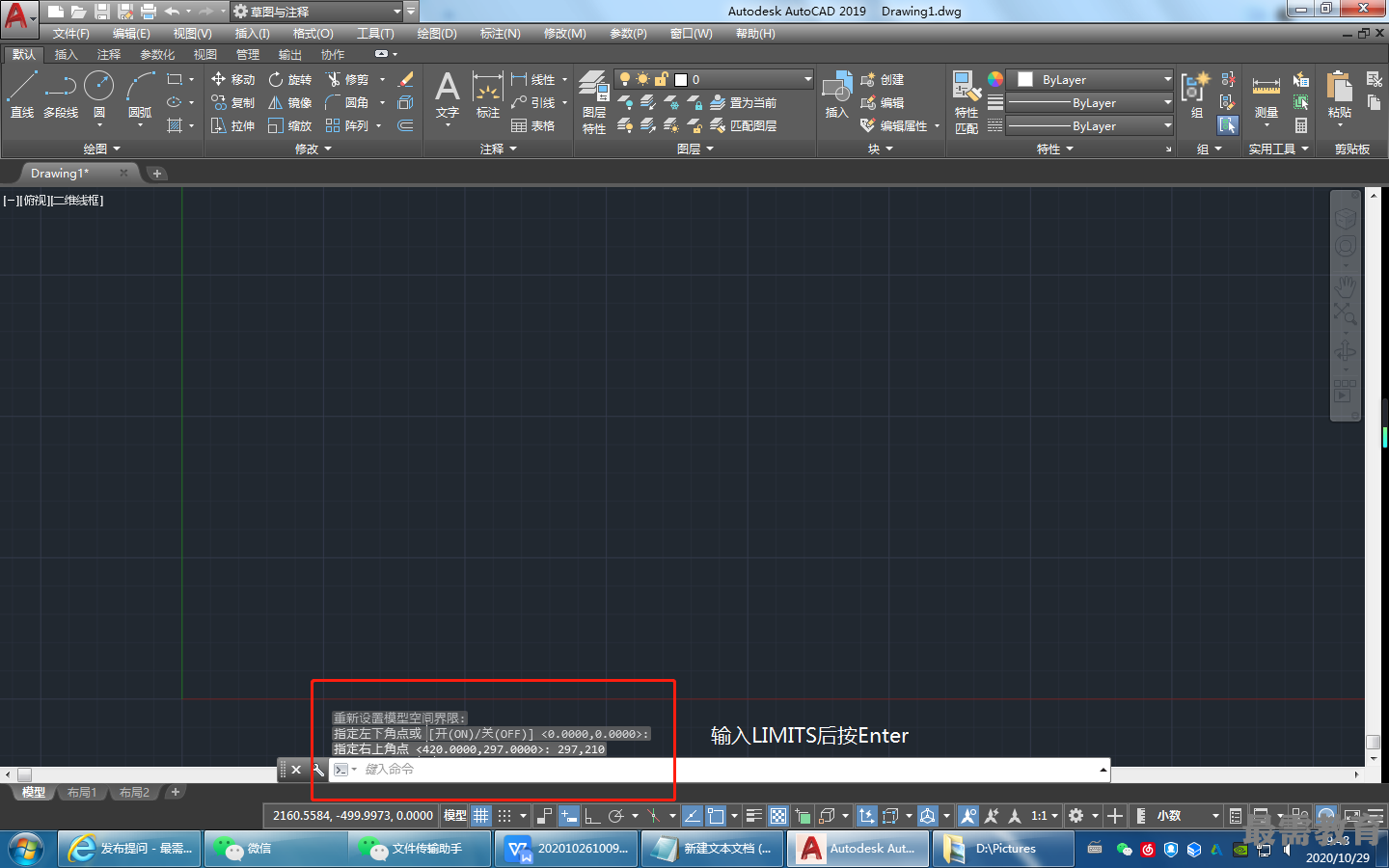The height and width of the screenshot is (868, 1389).
Task: Select the Line (直线) drawing tool
Action: [21, 95]
